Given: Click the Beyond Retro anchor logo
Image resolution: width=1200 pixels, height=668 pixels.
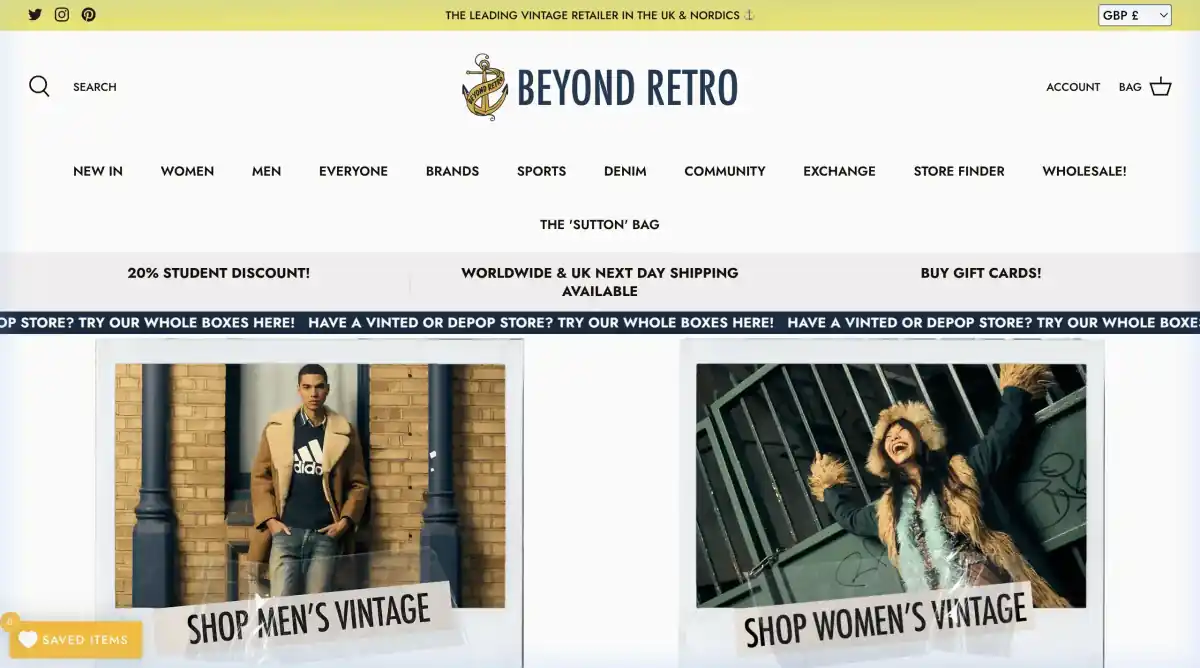Looking at the screenshot, I should coord(485,87).
